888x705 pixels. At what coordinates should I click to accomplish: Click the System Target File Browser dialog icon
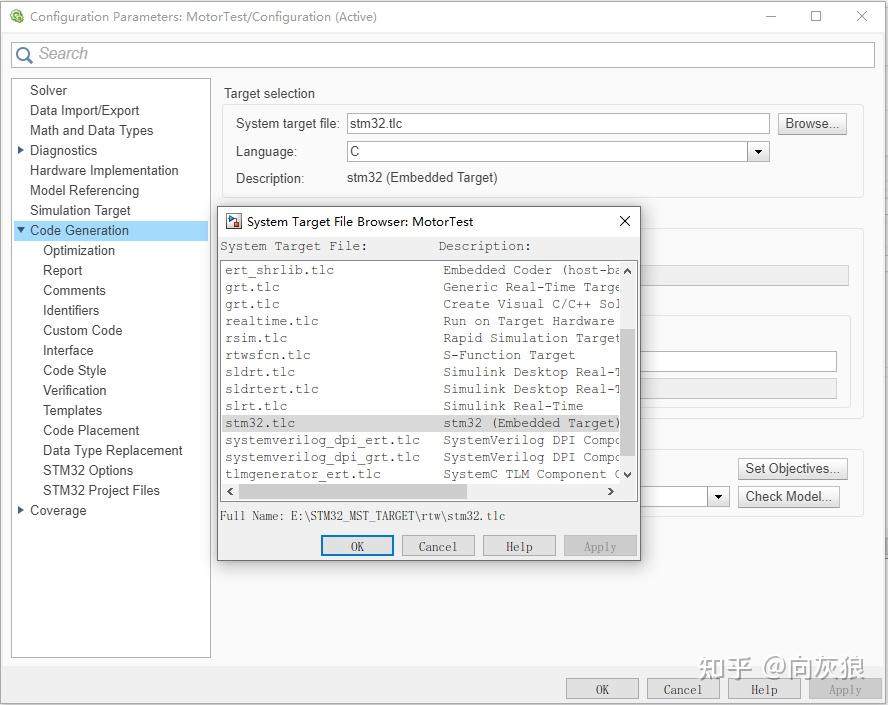pyautogui.click(x=234, y=221)
